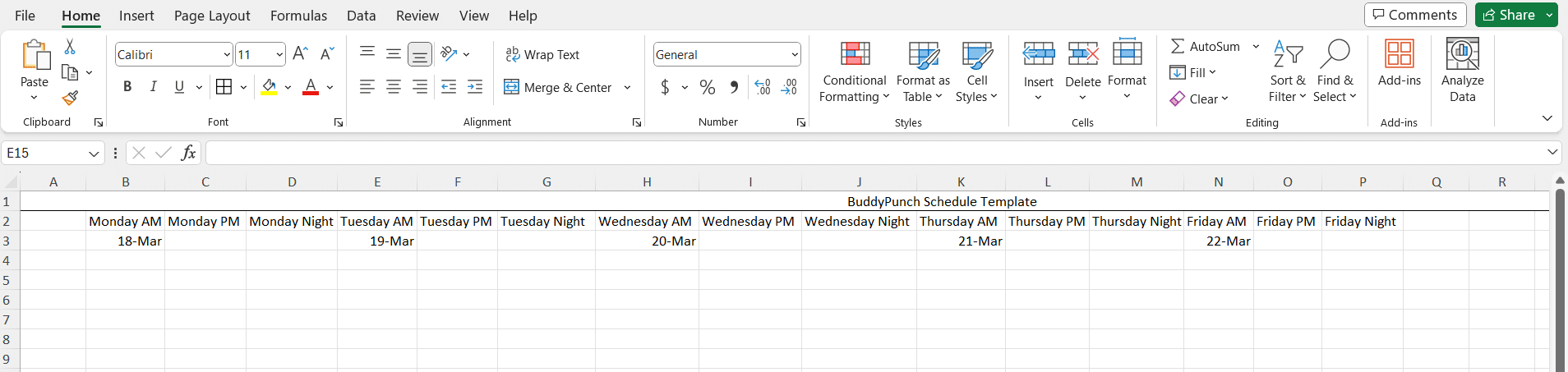The width and height of the screenshot is (1568, 372).
Task: Open Fill dropdown
Action: click(x=1192, y=72)
